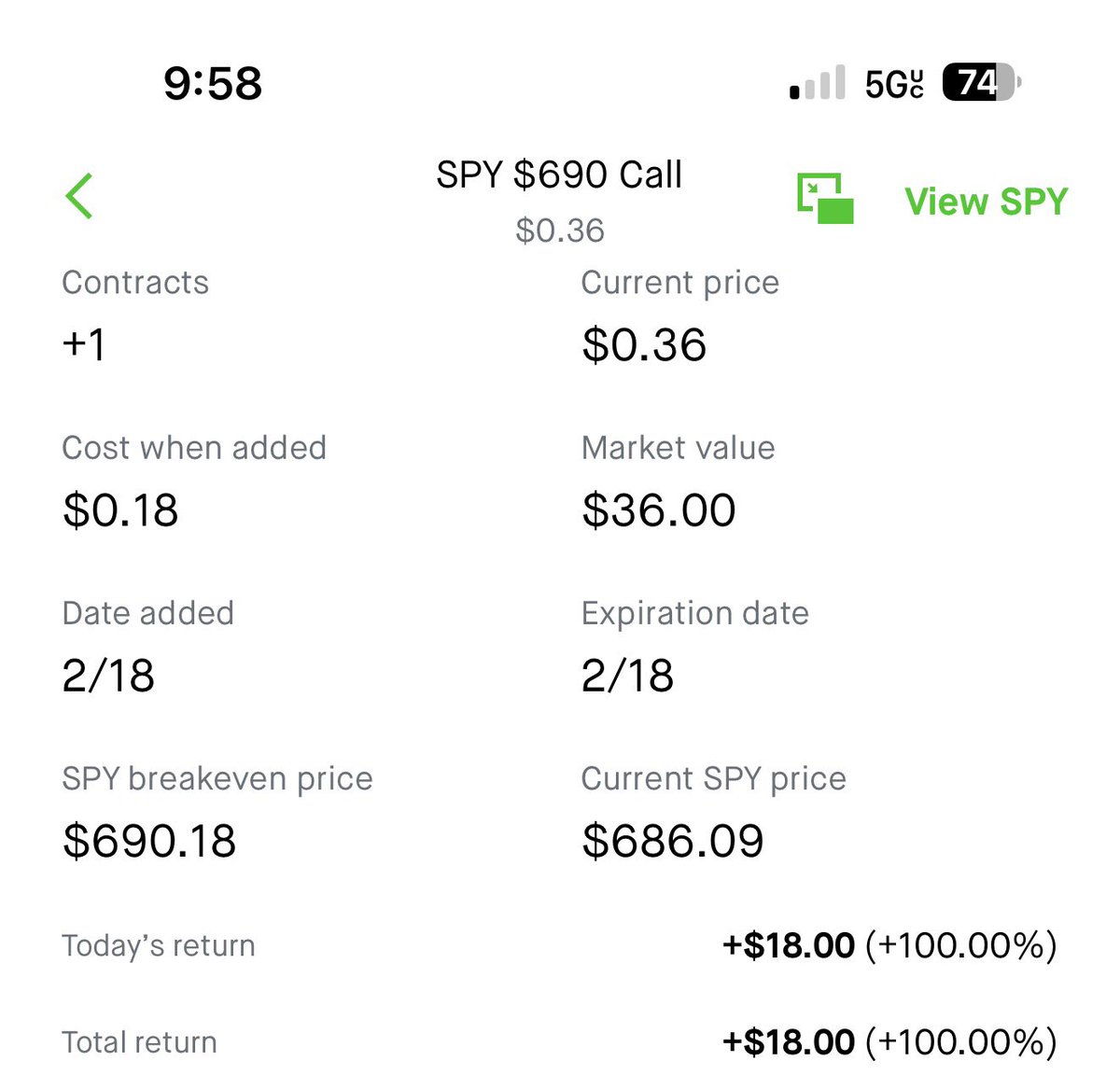Tap Today's return +$18.00 row

pos(560,945)
